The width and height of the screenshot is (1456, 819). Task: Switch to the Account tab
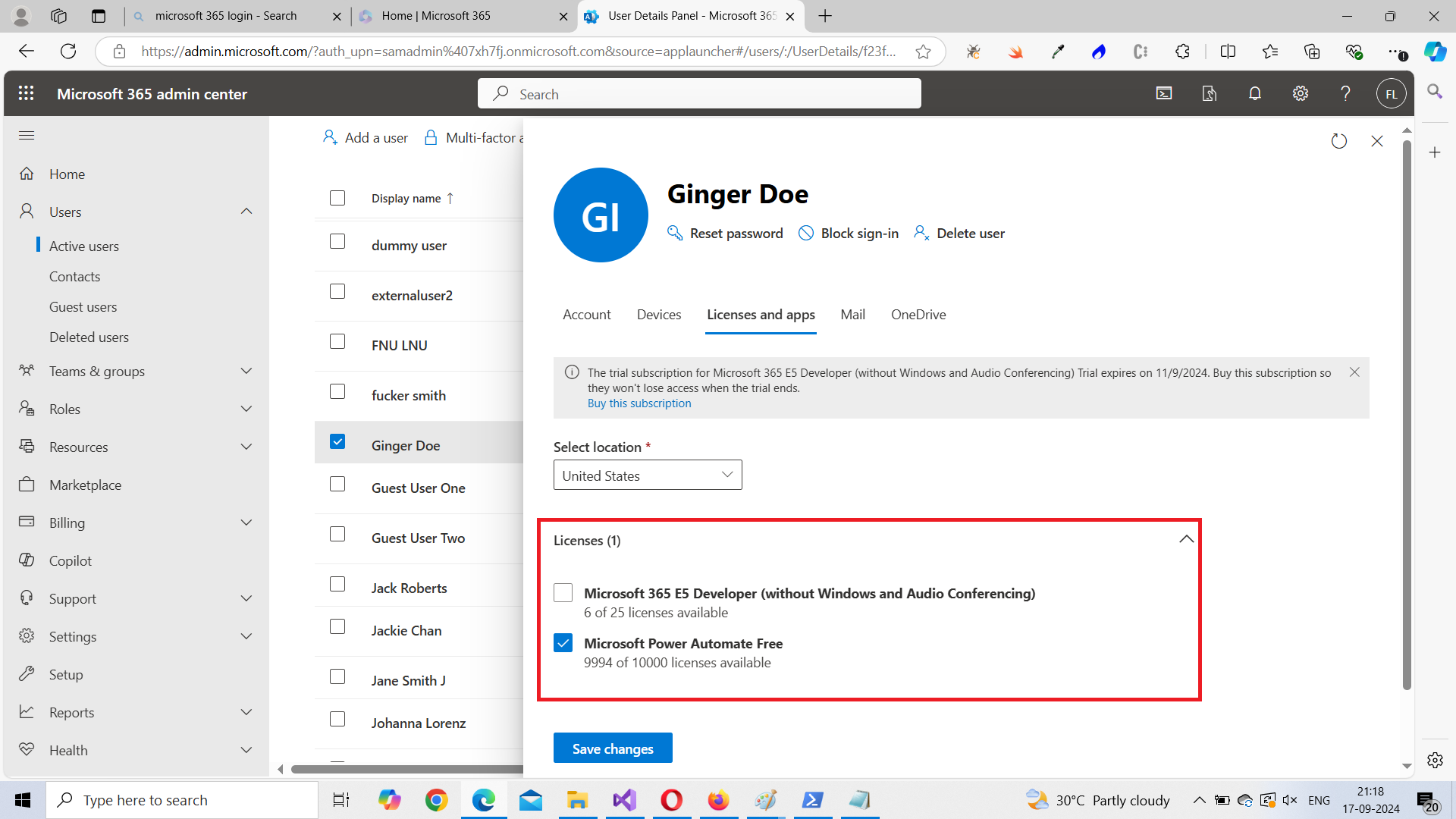(586, 314)
